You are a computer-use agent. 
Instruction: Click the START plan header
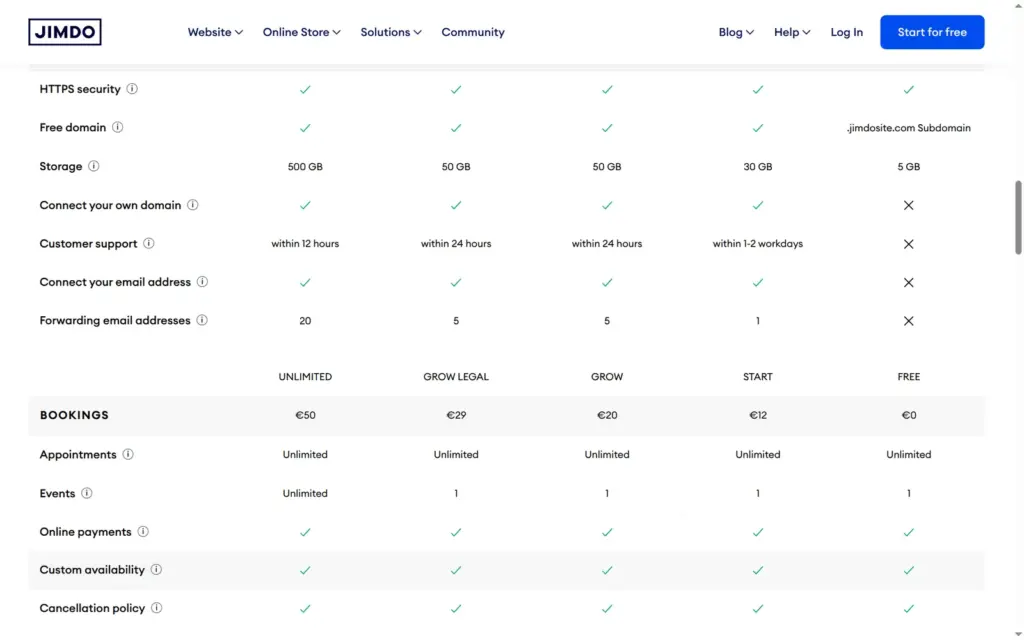pos(758,377)
